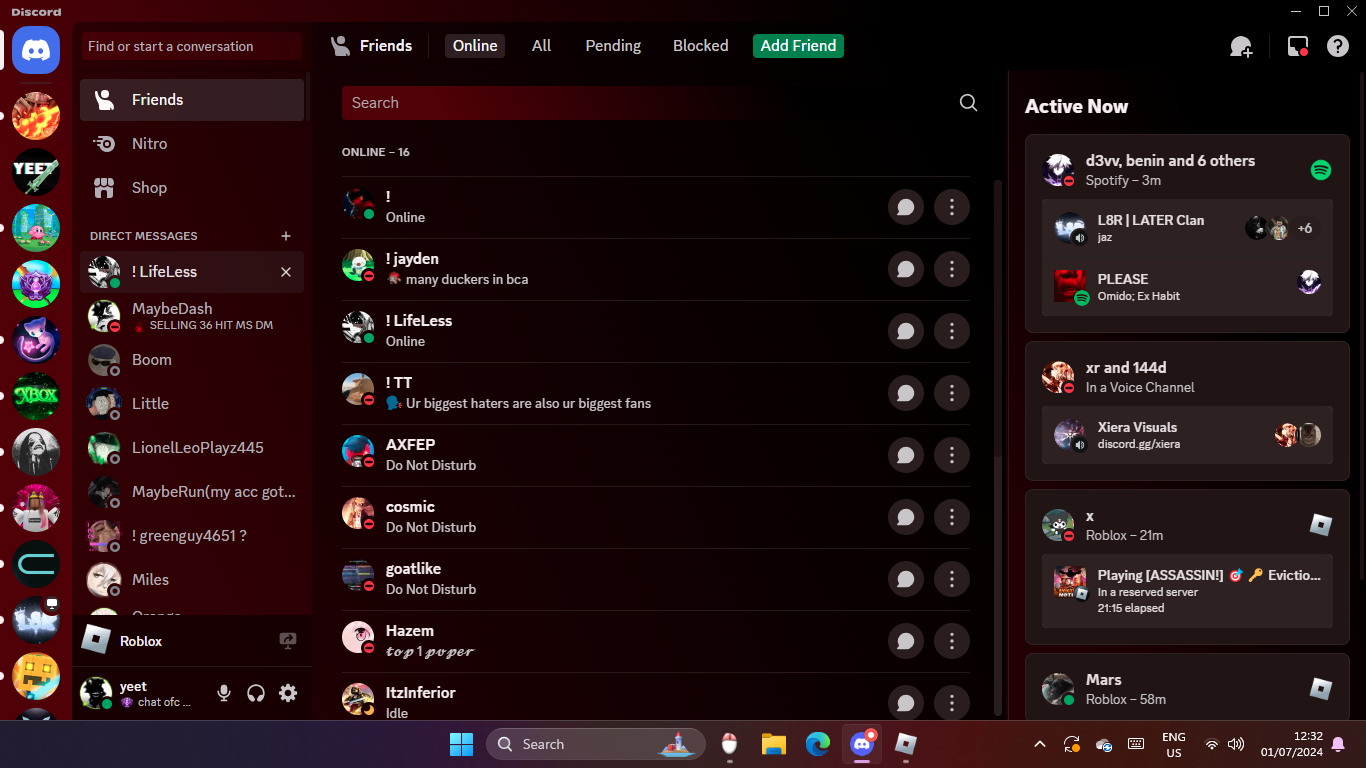This screenshot has width=1366, height=768.
Task: Click the green Add Friend button
Action: (798, 46)
